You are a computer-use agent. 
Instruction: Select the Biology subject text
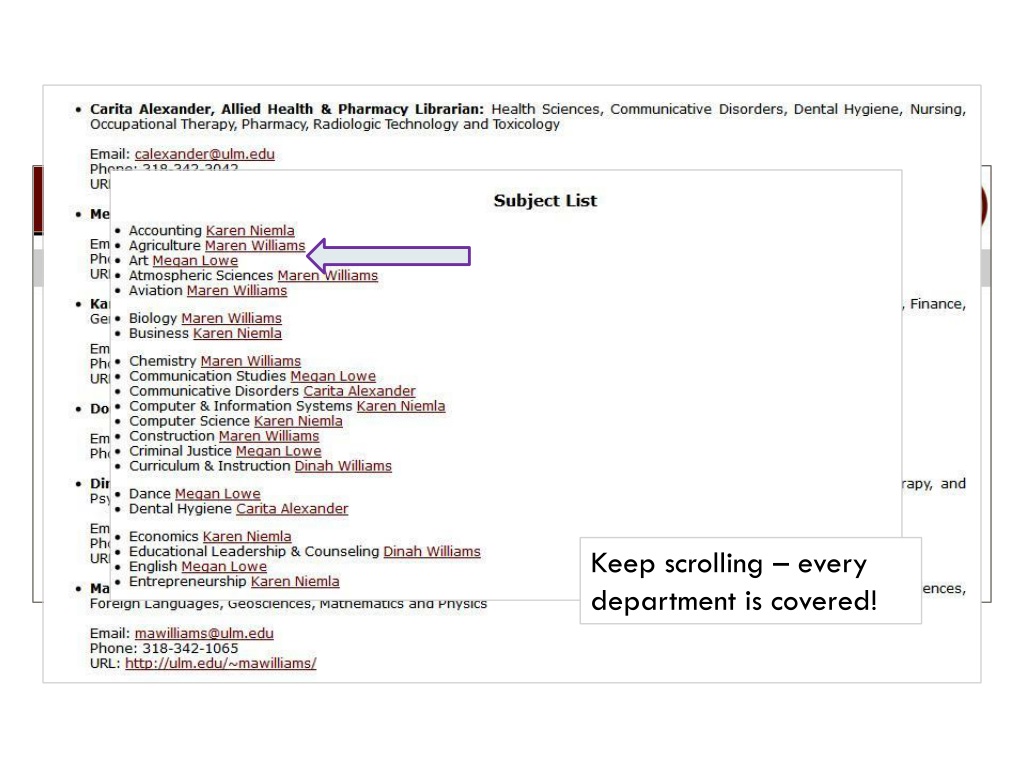pyautogui.click(x=153, y=318)
